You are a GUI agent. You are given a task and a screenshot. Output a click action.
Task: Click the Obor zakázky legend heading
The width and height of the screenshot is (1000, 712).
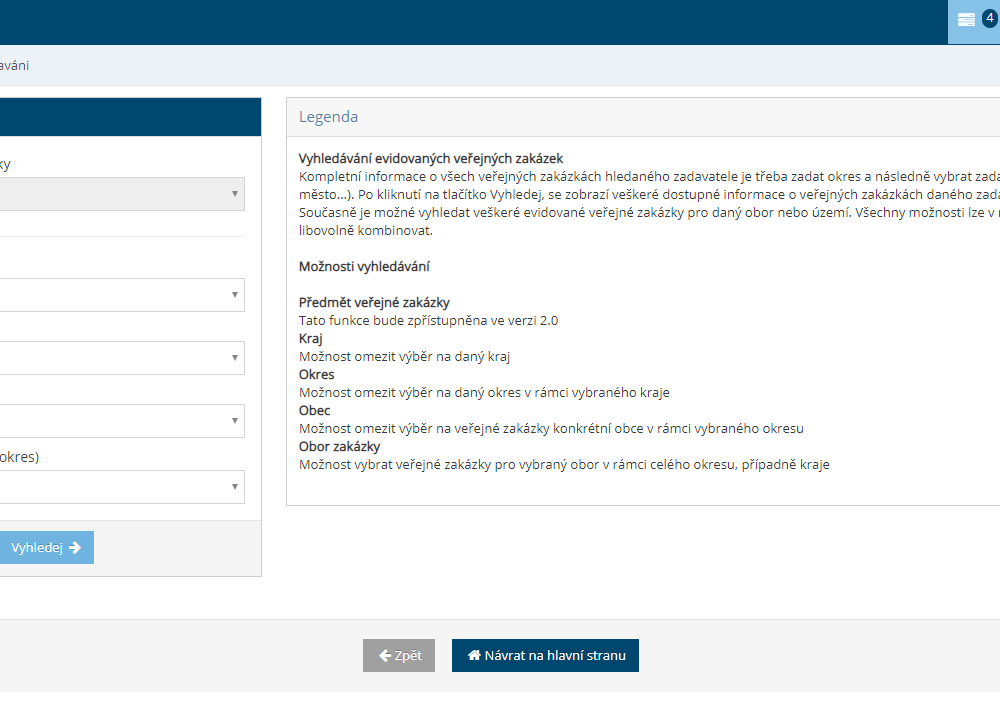point(339,446)
